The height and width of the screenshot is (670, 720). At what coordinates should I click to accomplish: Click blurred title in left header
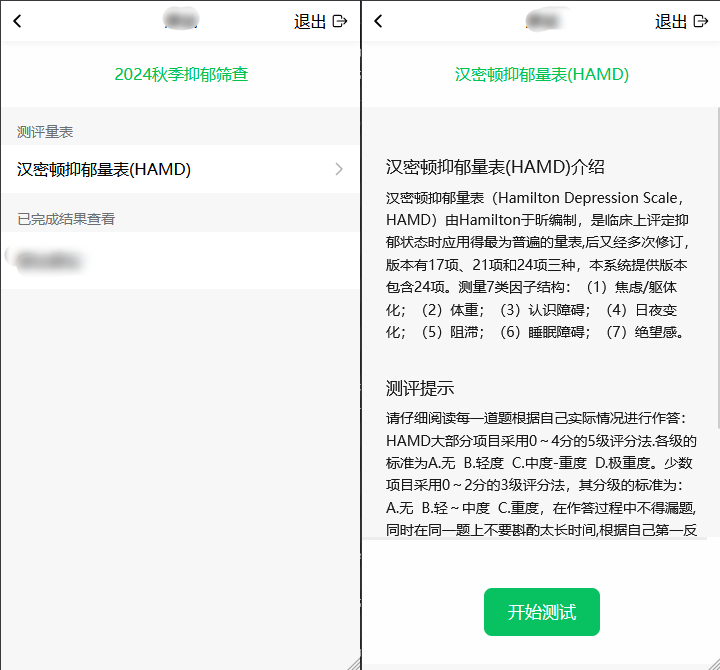tap(181, 20)
